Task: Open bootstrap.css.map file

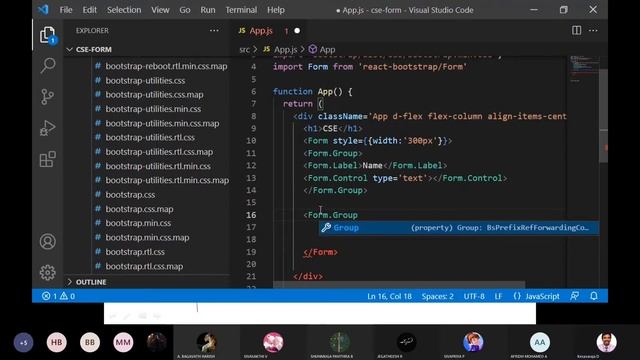Action: coord(139,209)
